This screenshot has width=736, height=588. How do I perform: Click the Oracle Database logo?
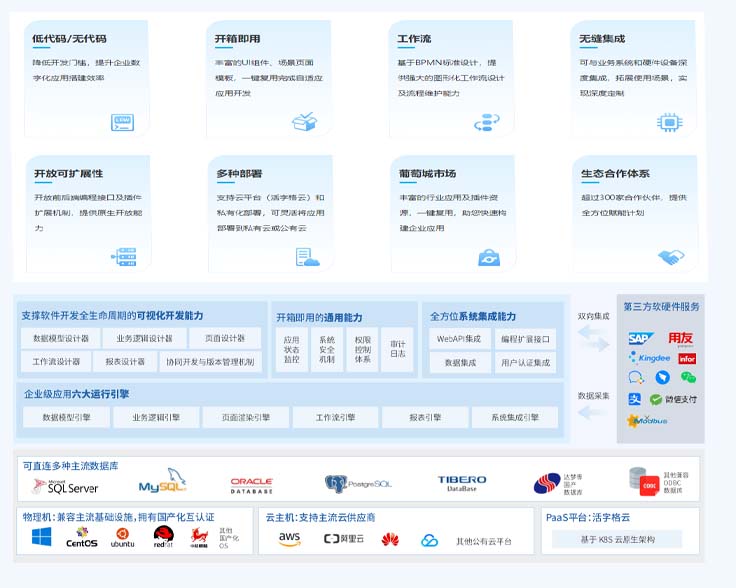pos(252,485)
